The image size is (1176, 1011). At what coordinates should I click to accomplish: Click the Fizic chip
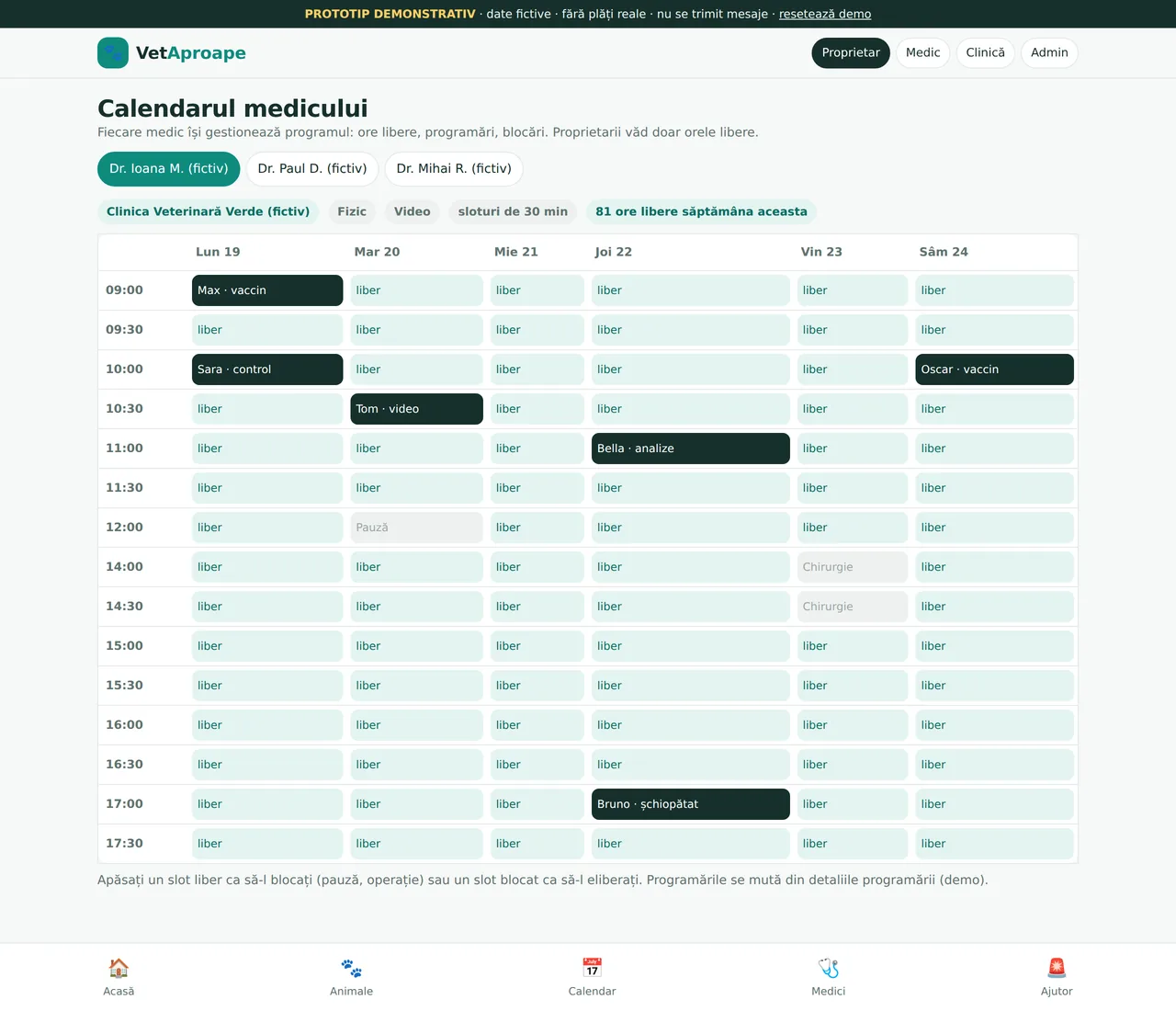[x=352, y=211]
